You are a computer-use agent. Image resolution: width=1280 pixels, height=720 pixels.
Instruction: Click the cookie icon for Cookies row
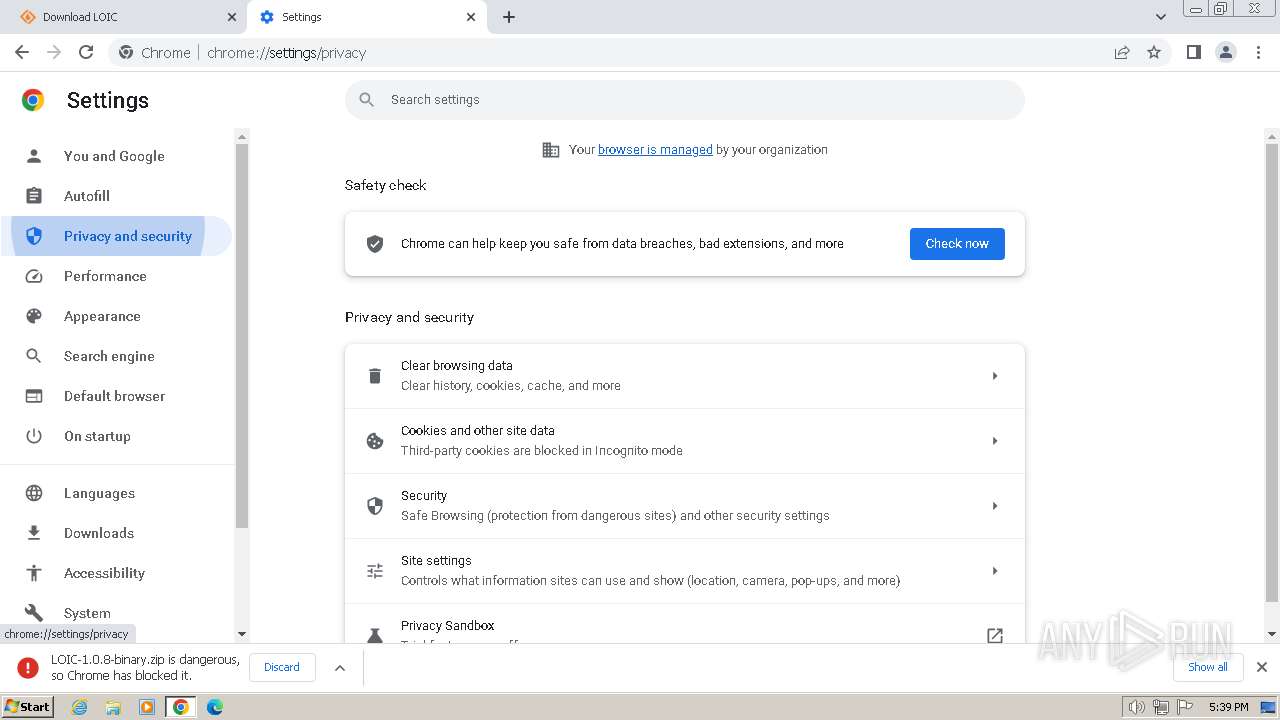coord(375,441)
